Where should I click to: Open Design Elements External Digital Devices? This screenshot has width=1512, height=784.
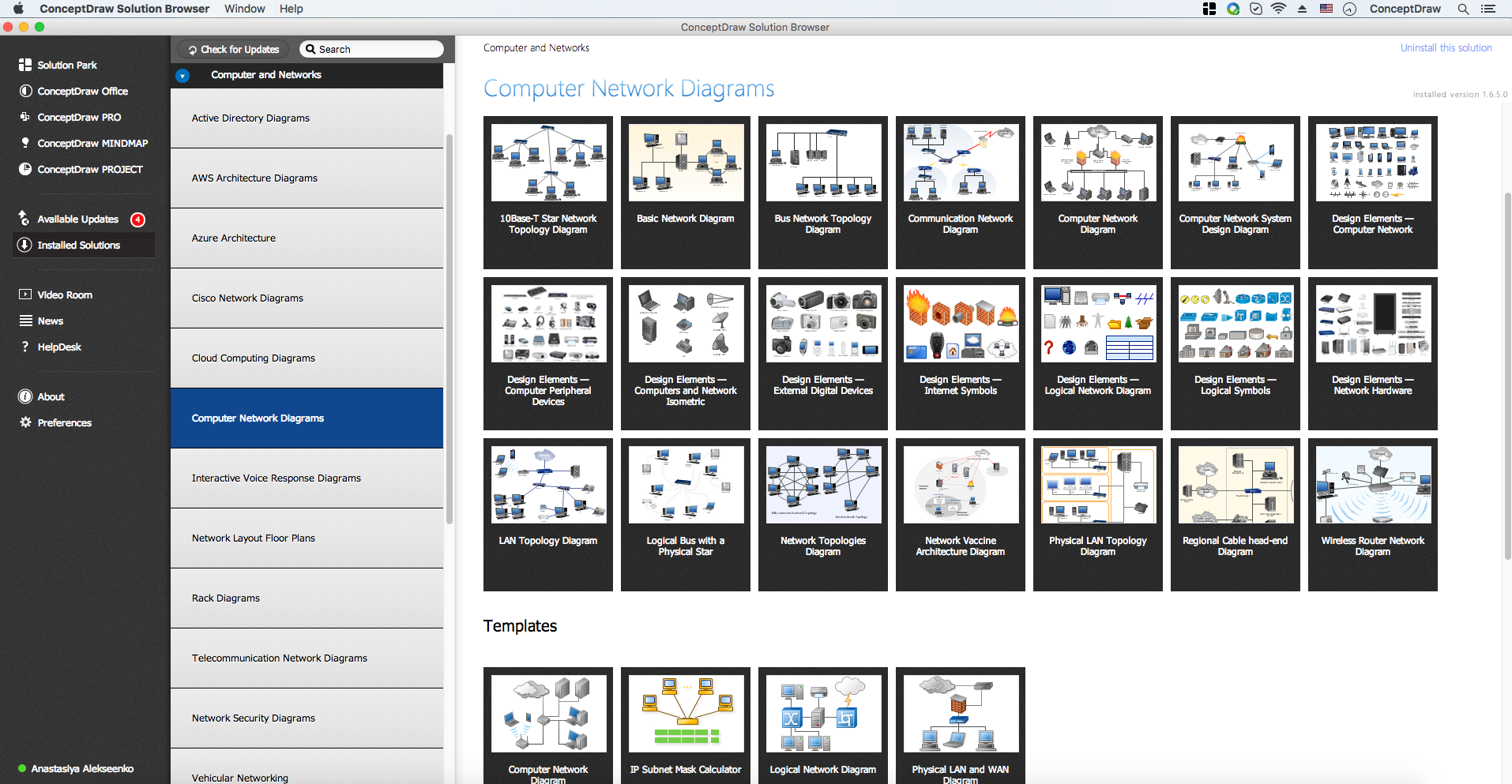[823, 354]
